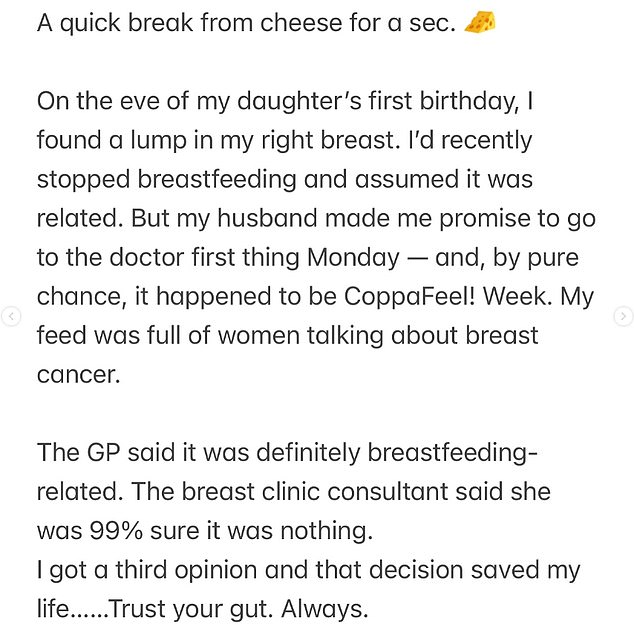The image size is (634, 632).
Task: Click the '99%' figure in the text
Action: (116, 530)
